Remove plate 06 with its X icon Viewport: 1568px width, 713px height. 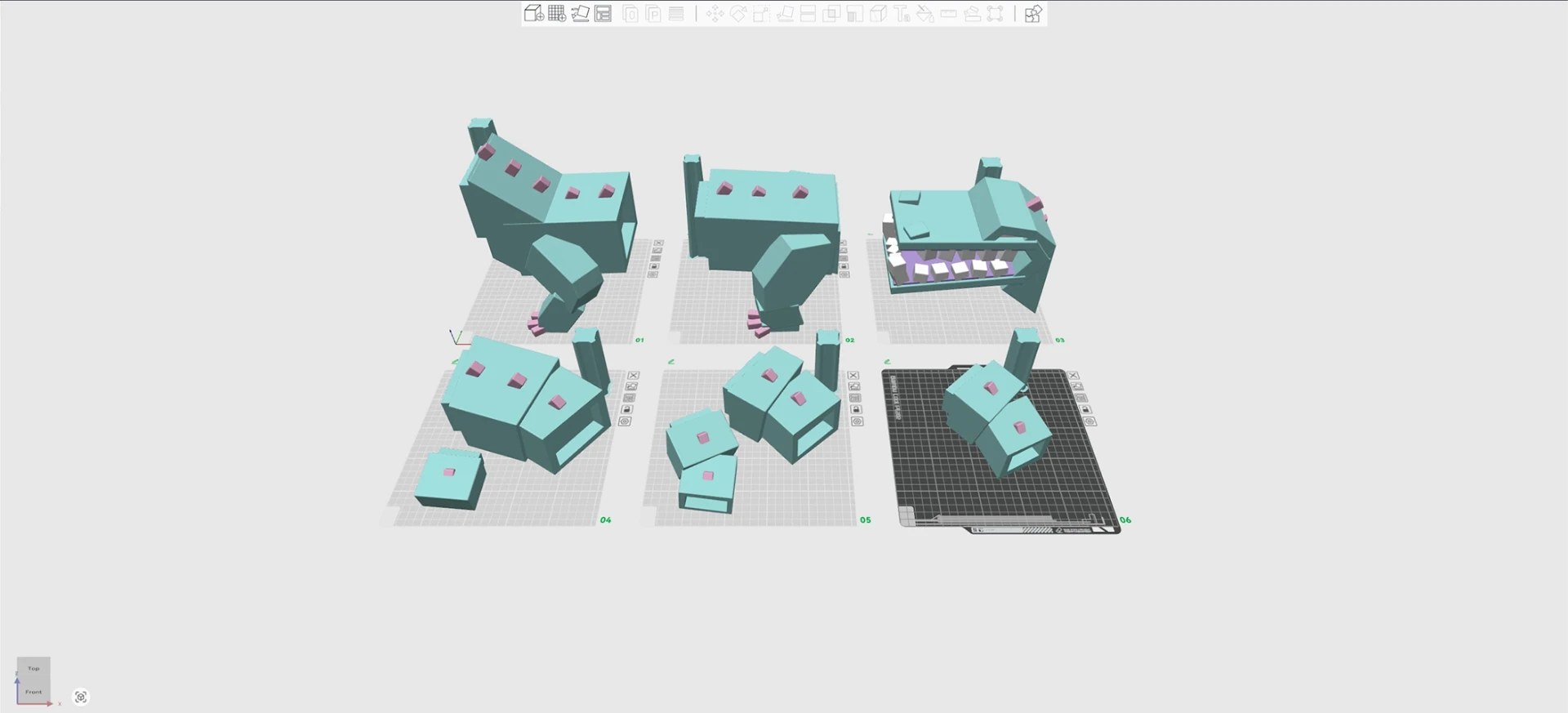pos(1073,376)
